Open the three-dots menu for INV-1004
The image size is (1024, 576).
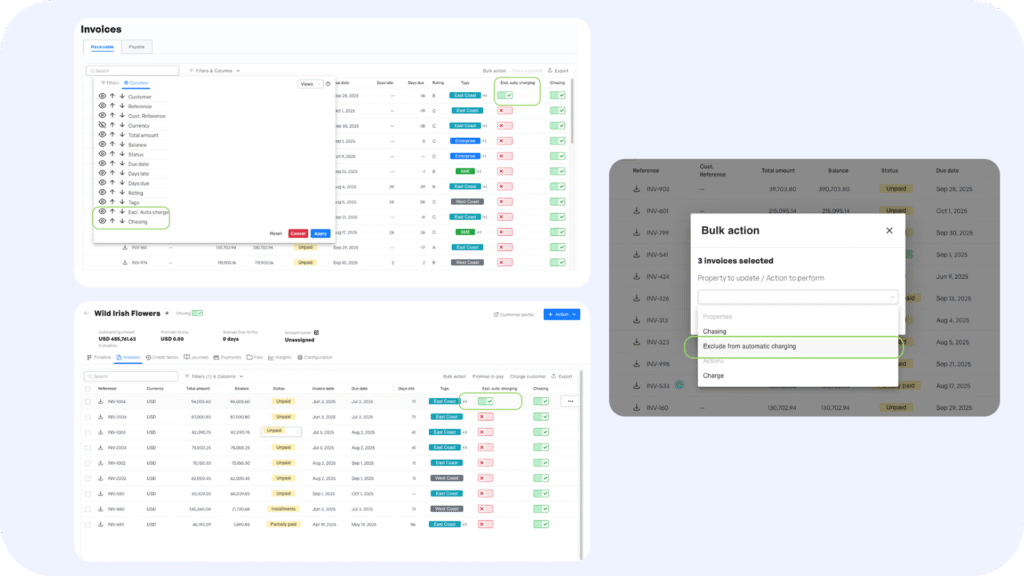[570, 401]
